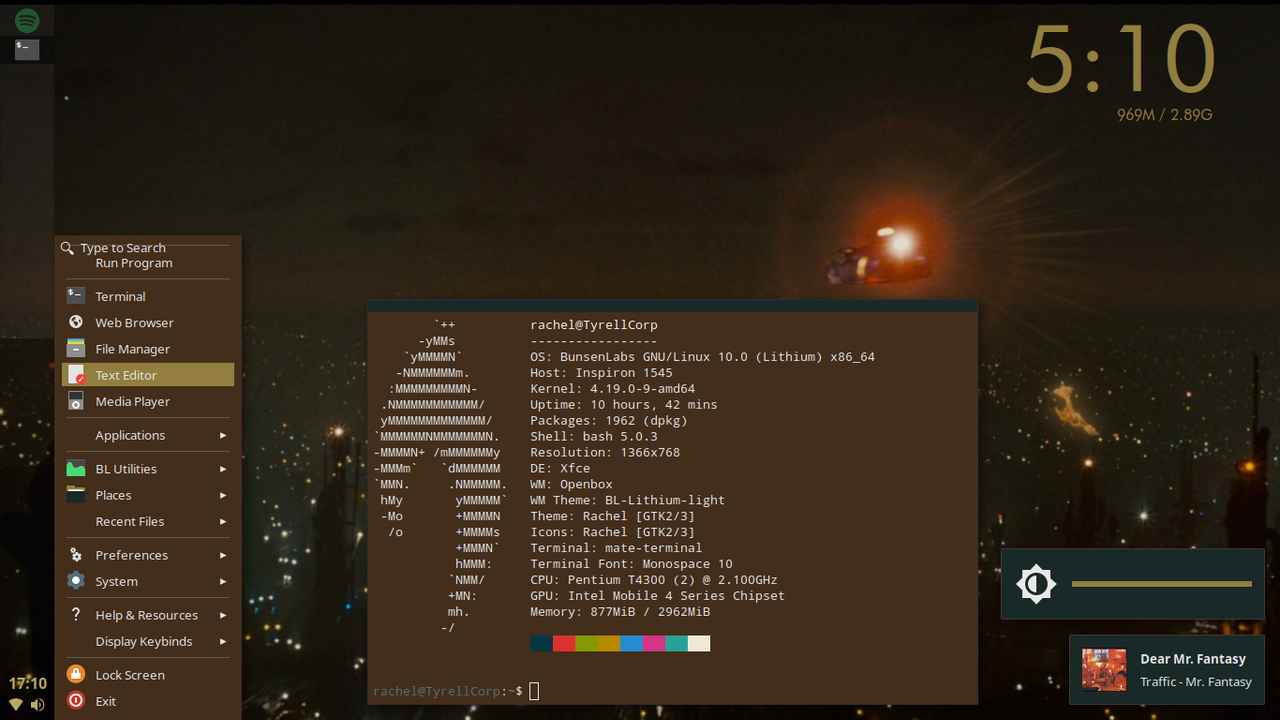
Task: Click the volume speaker tray icon
Action: [38, 705]
